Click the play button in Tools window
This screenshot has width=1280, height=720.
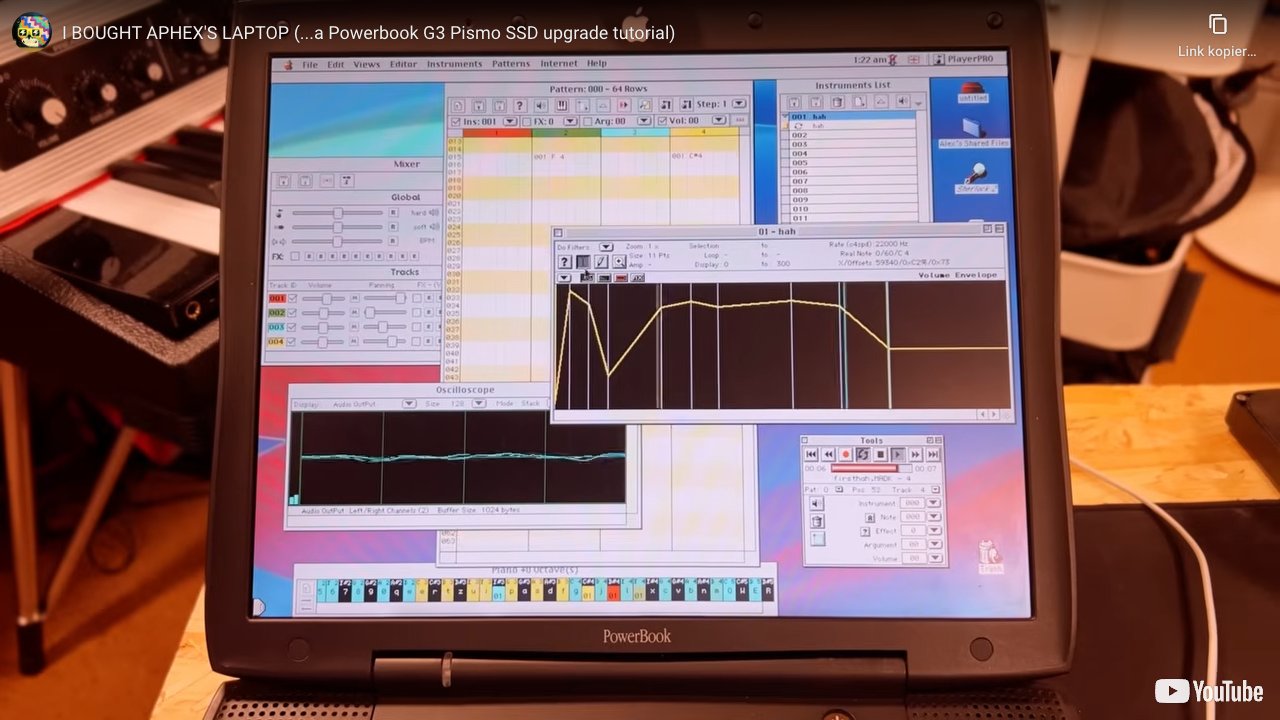pyautogui.click(x=898, y=454)
